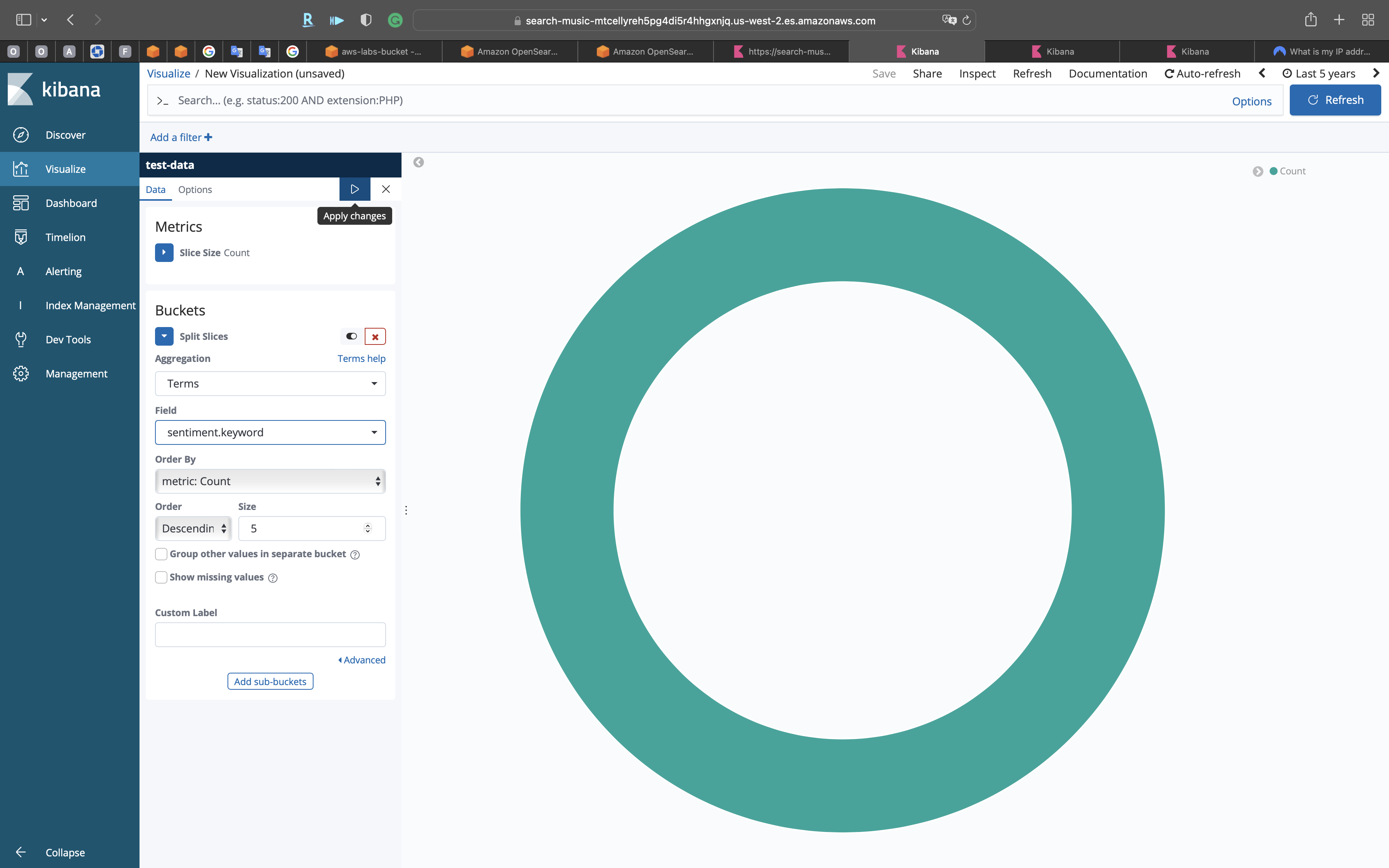The height and width of the screenshot is (868, 1389).
Task: Discard changes with the X icon
Action: (x=386, y=189)
